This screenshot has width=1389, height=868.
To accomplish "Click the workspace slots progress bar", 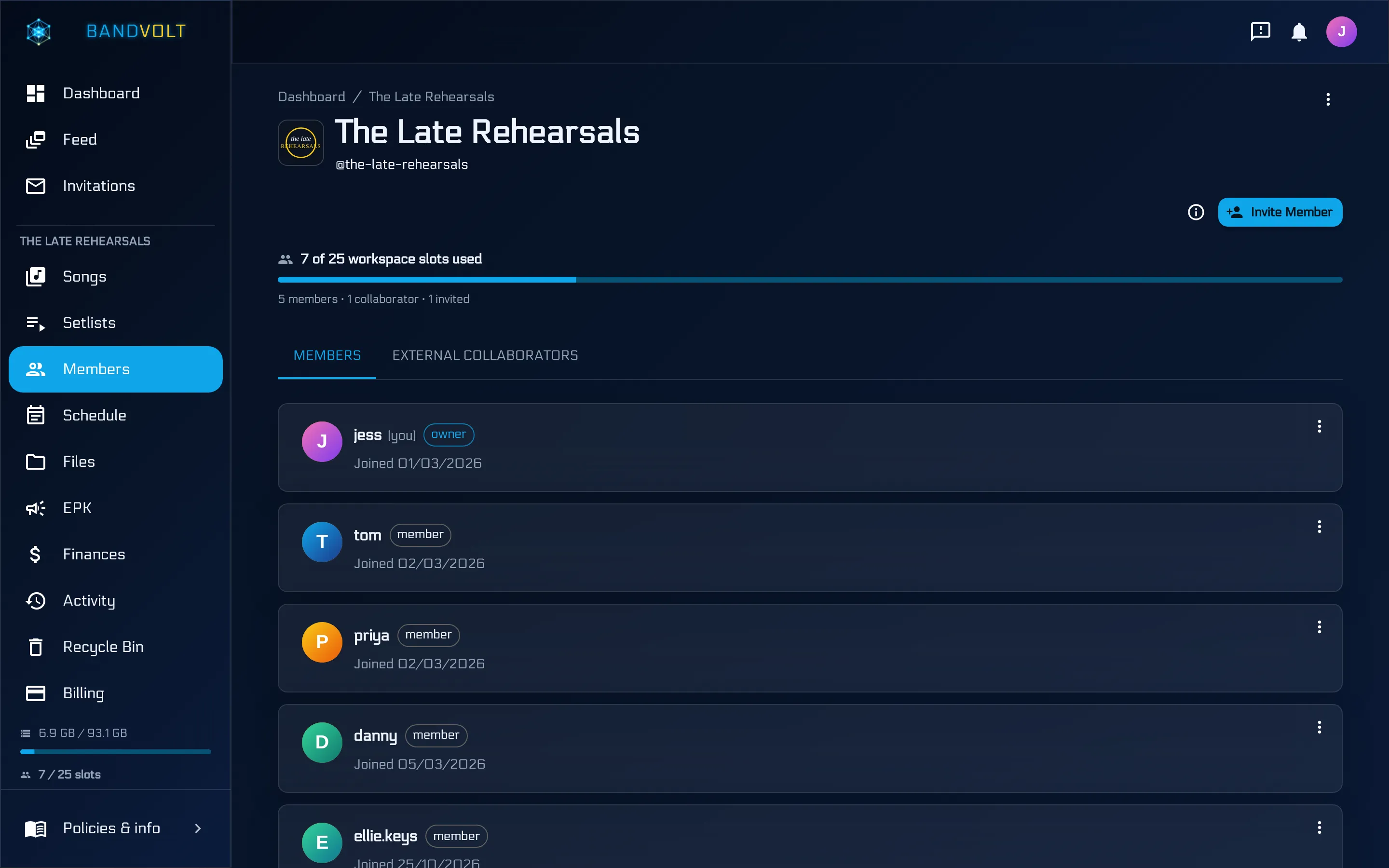I will [x=810, y=280].
